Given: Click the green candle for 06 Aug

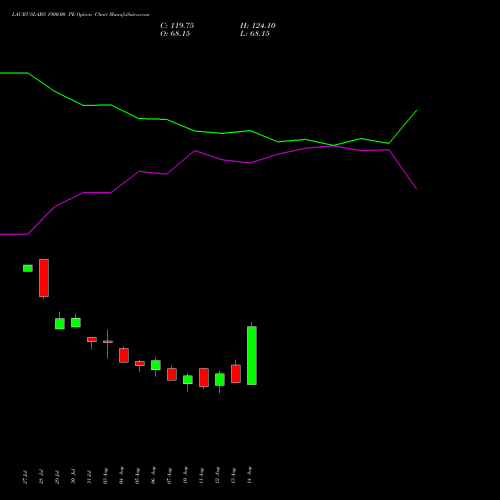Looking at the screenshot, I should pyautogui.click(x=156, y=365).
